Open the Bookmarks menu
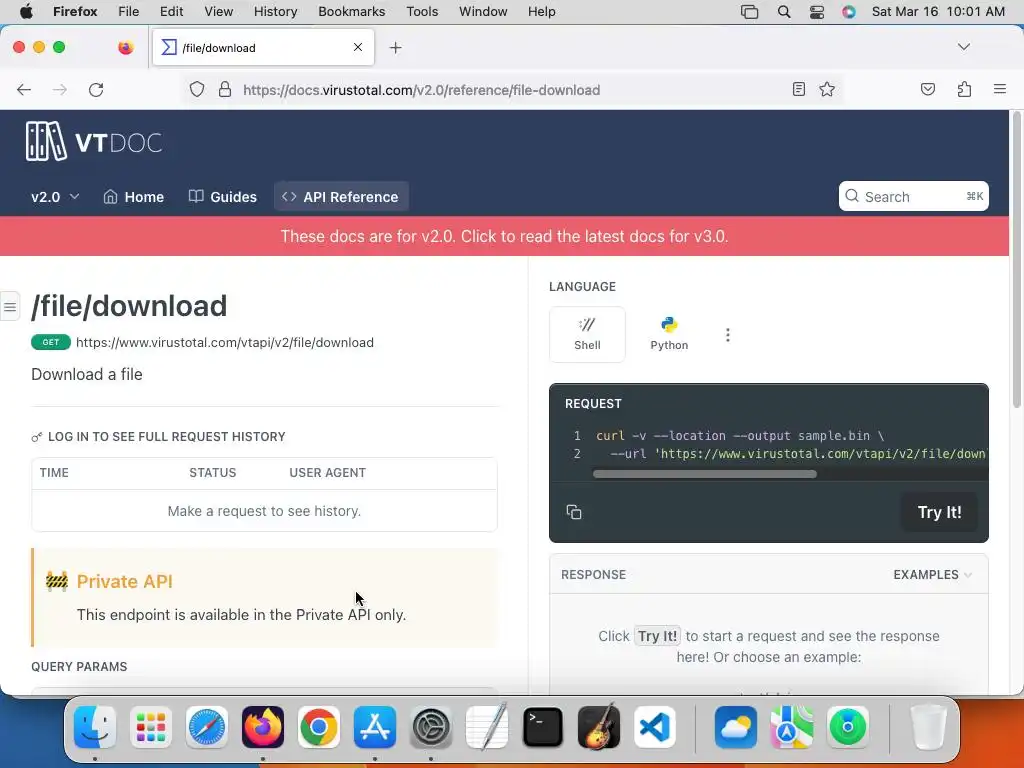 351,12
